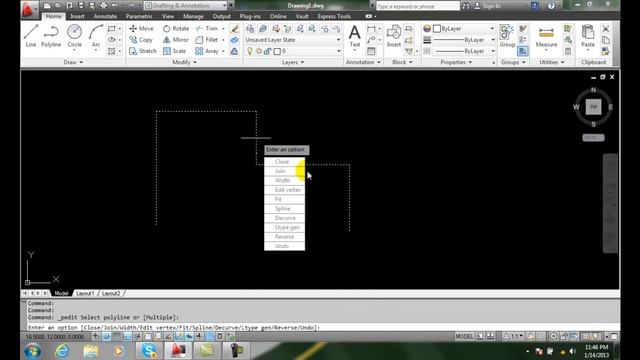This screenshot has width=640, height=360.
Task: Click the command line input
Action: coord(322,327)
